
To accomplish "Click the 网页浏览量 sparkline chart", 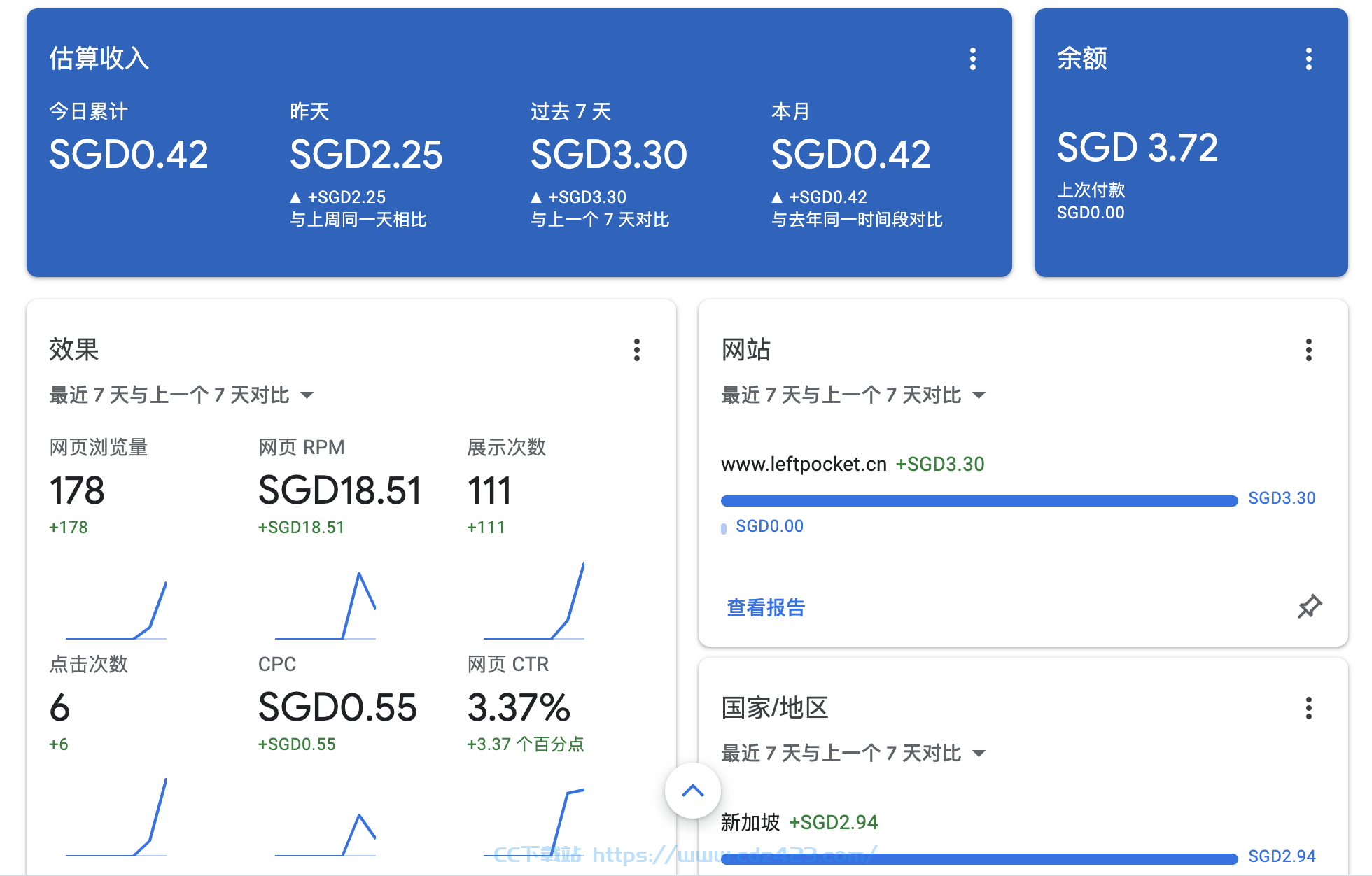I will tap(116, 609).
